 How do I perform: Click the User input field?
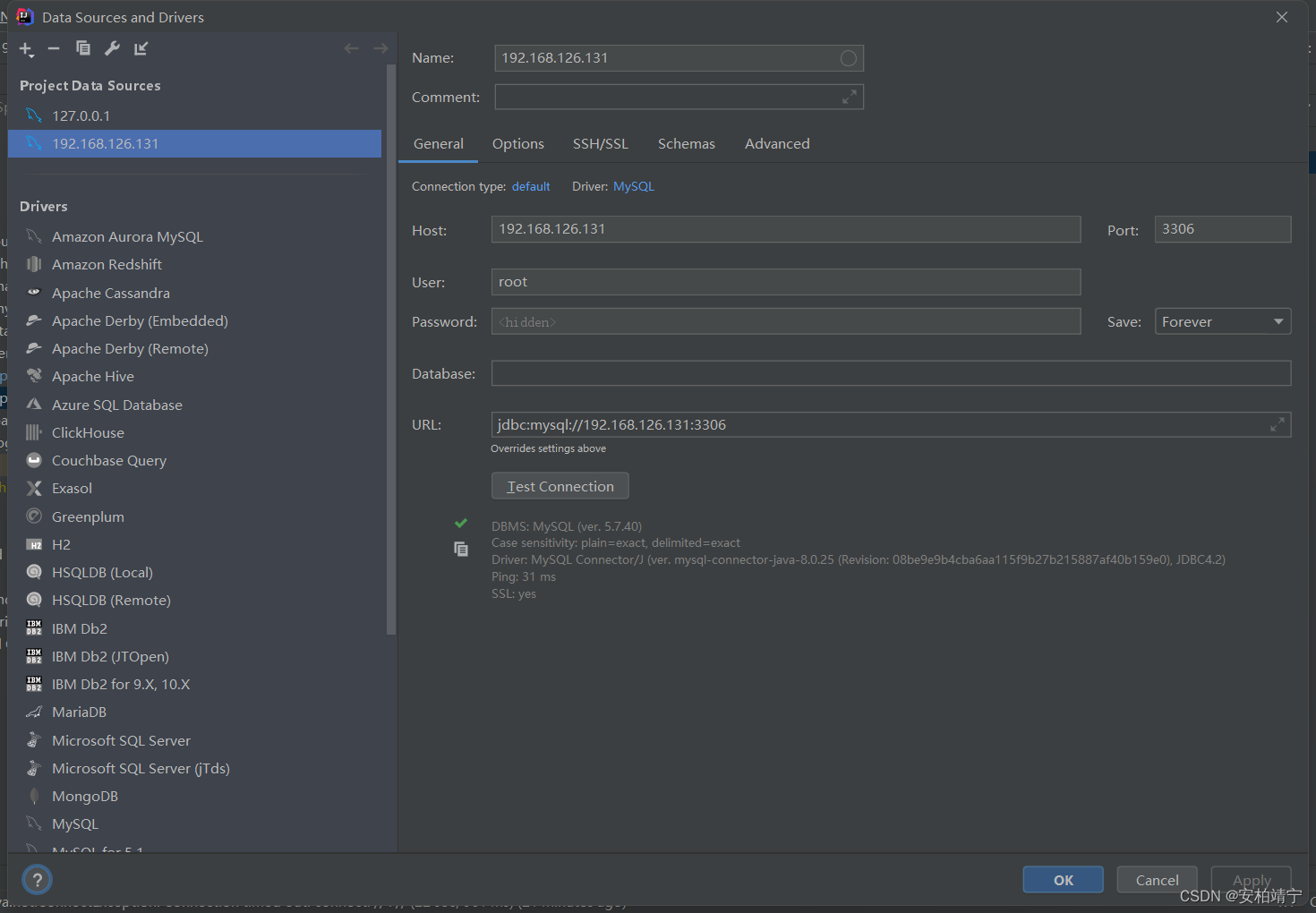point(786,282)
